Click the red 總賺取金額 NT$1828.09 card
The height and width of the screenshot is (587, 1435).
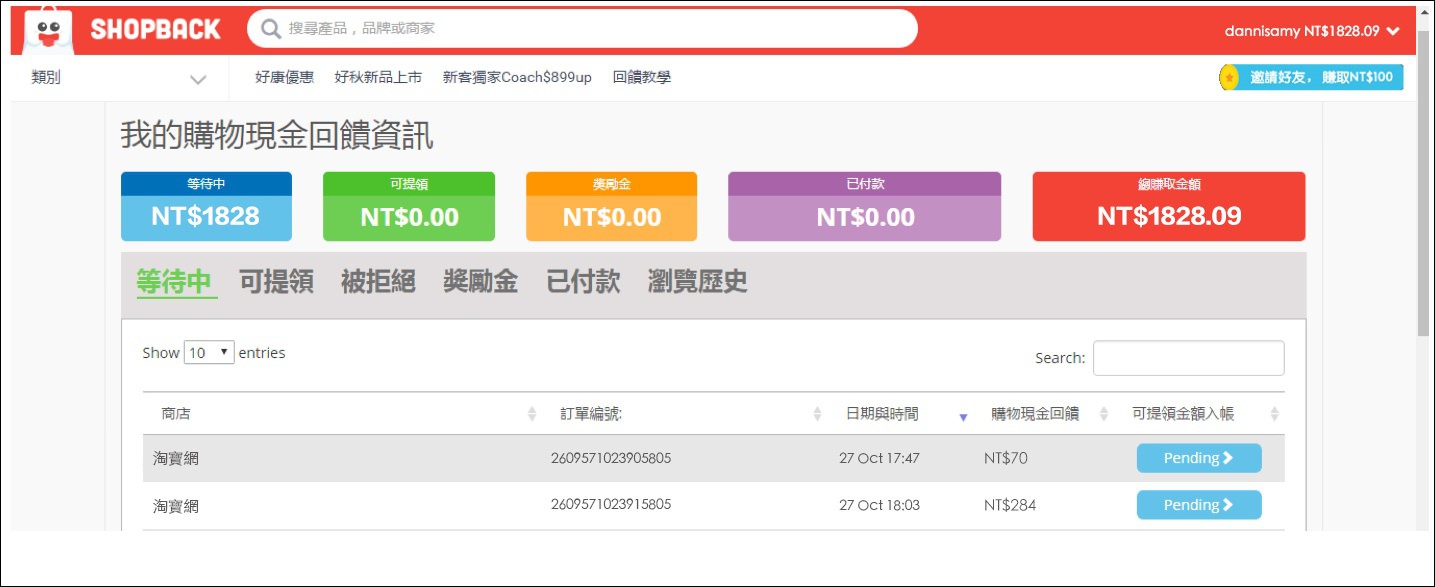(x=1168, y=206)
